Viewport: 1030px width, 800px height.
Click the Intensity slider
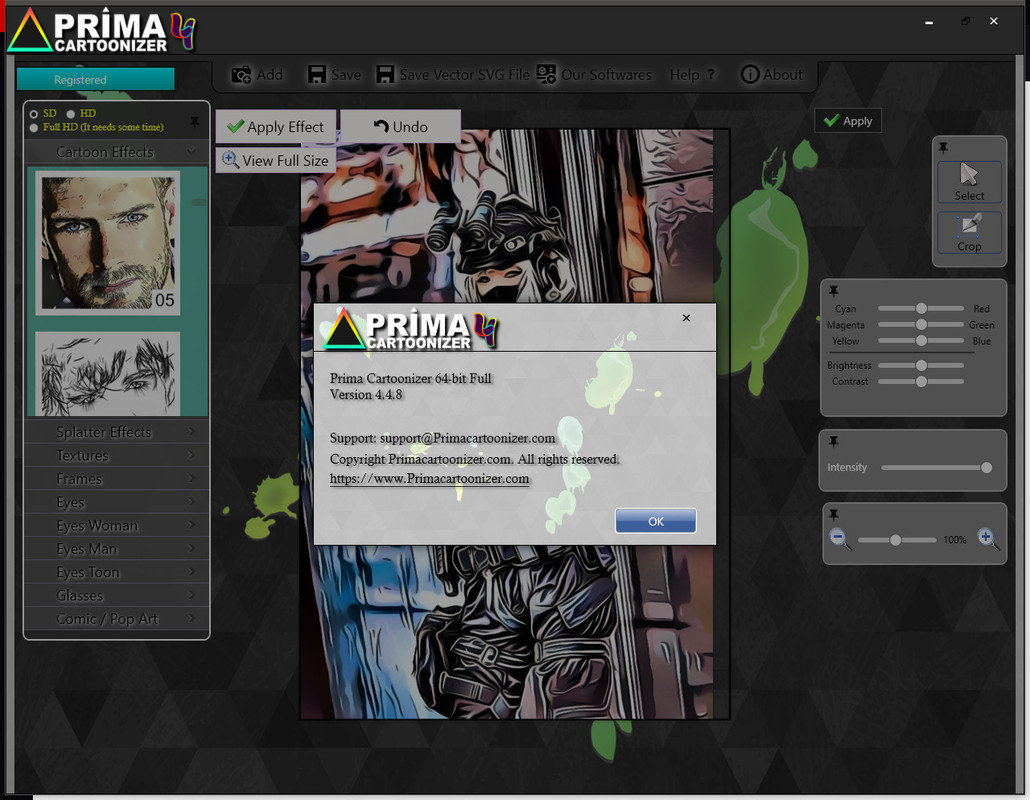pyautogui.click(x=937, y=468)
